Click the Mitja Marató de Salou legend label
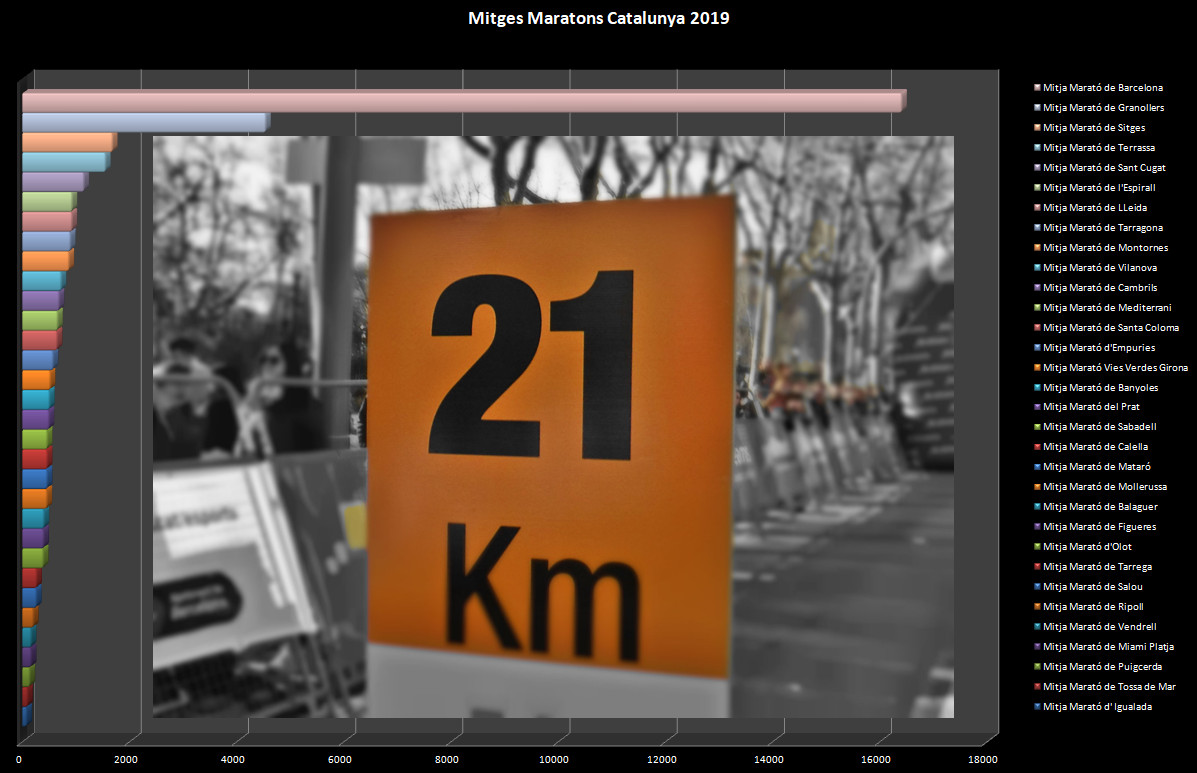The image size is (1197, 773). 1092,587
